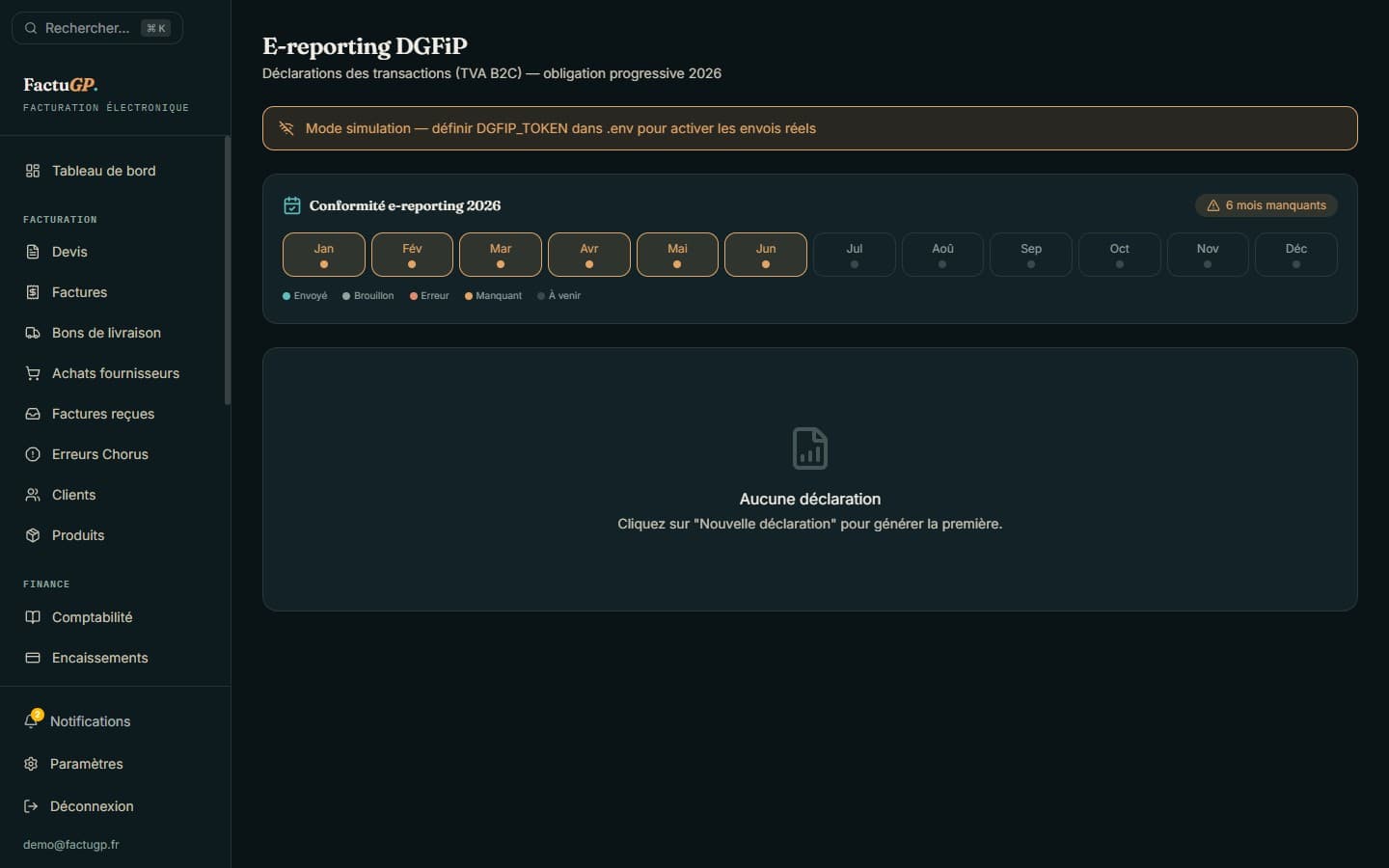Click the Tableau de bord grid icon
The width and height of the screenshot is (1389, 868).
coord(33,171)
